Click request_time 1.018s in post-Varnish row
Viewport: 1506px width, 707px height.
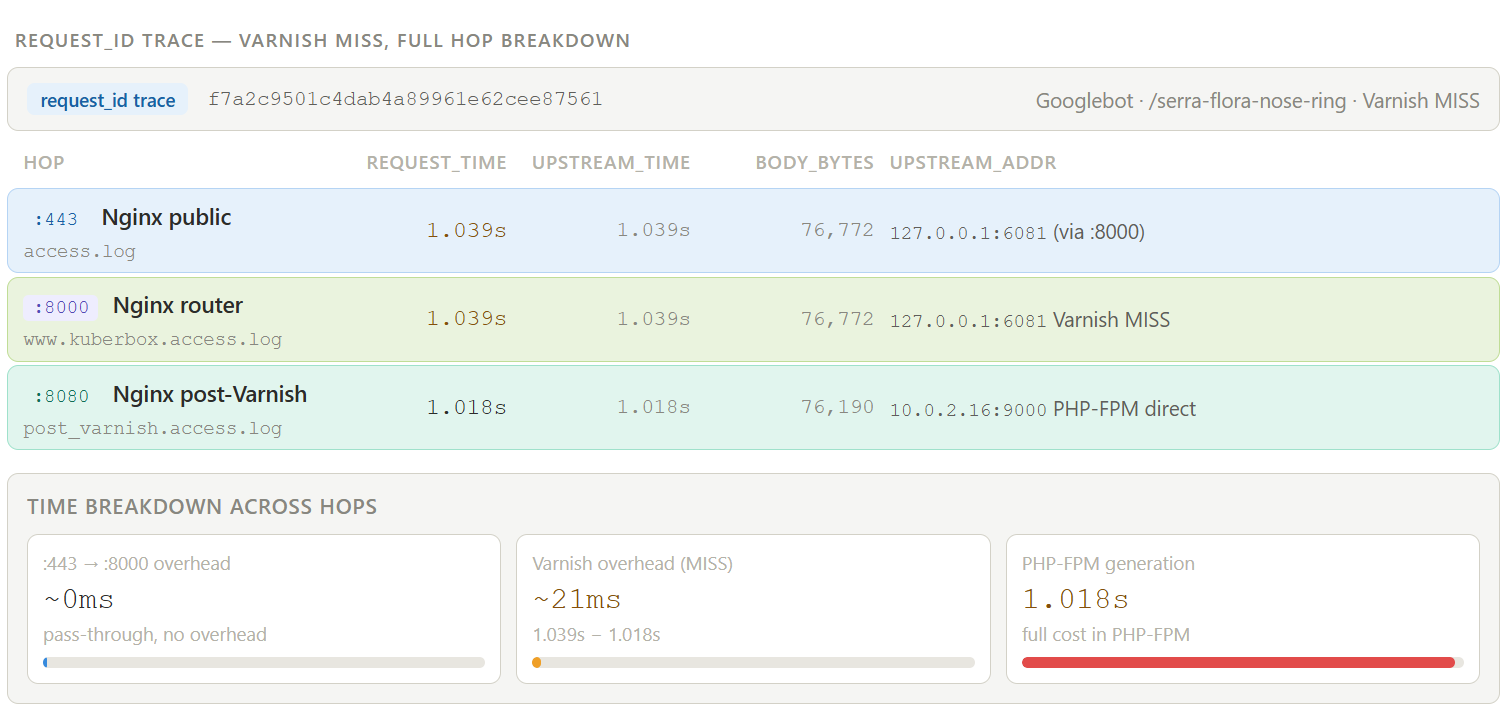click(x=466, y=407)
